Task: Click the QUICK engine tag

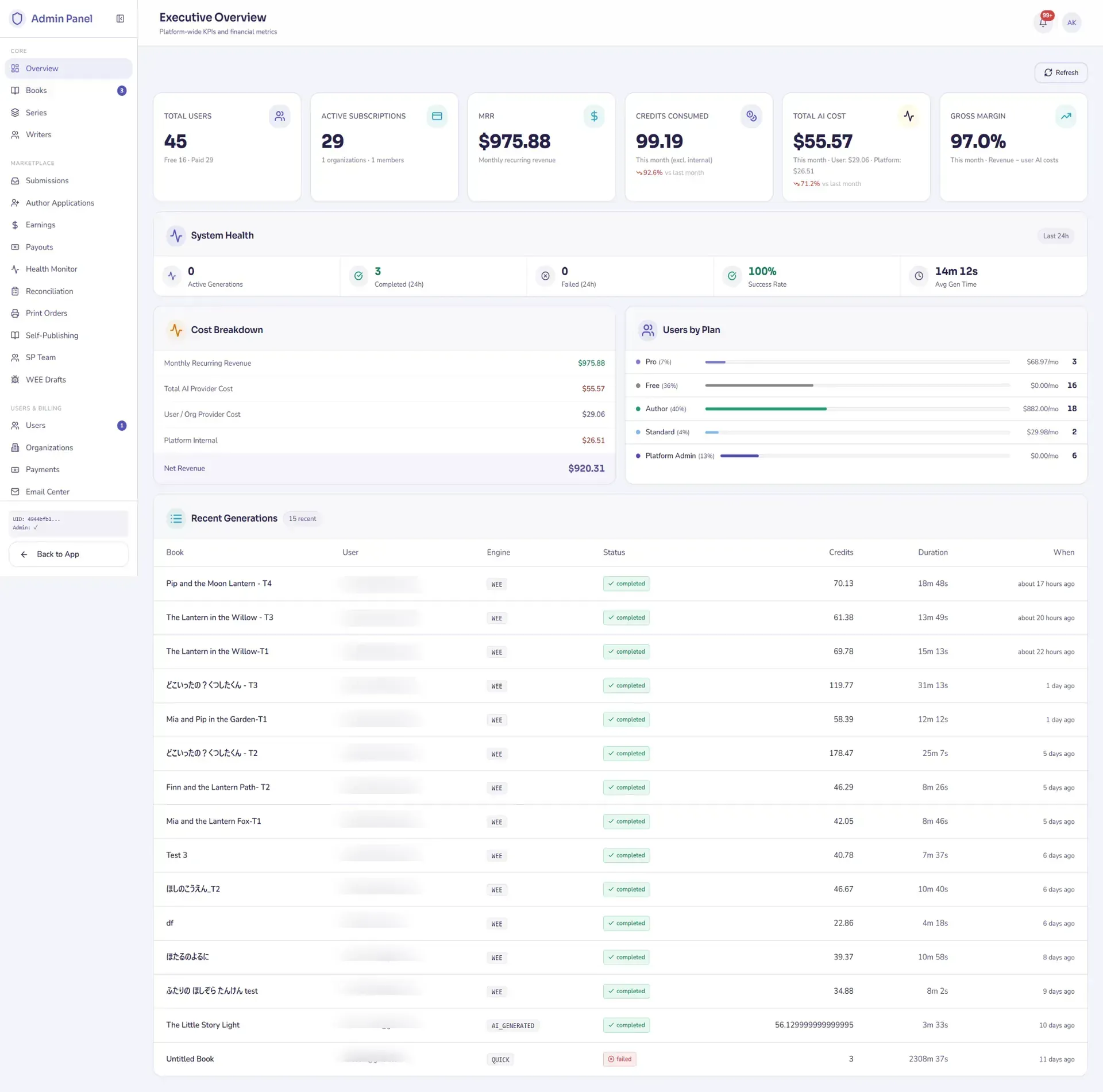Action: click(x=500, y=1059)
